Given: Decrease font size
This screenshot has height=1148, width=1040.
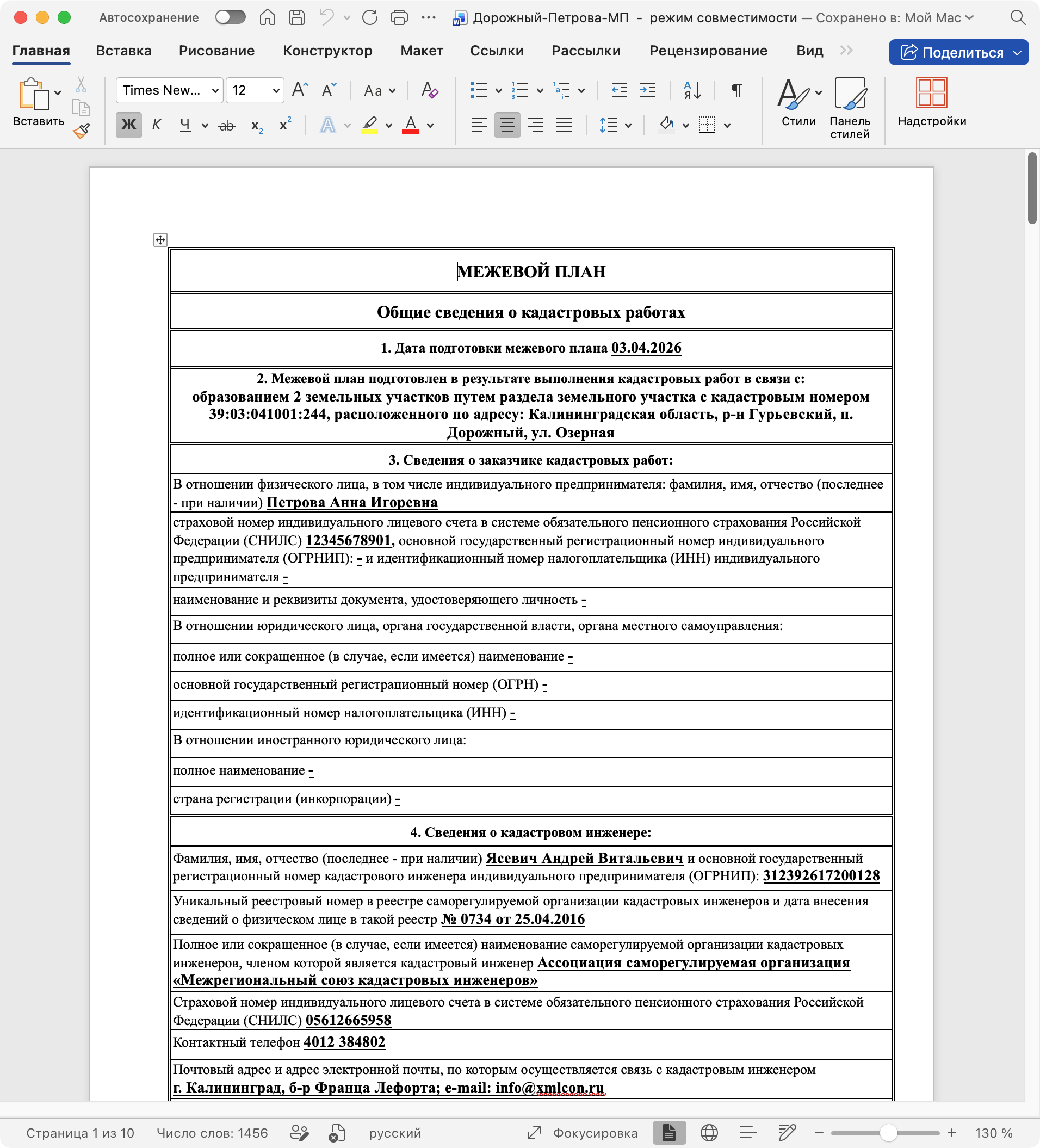Looking at the screenshot, I should pos(329,90).
